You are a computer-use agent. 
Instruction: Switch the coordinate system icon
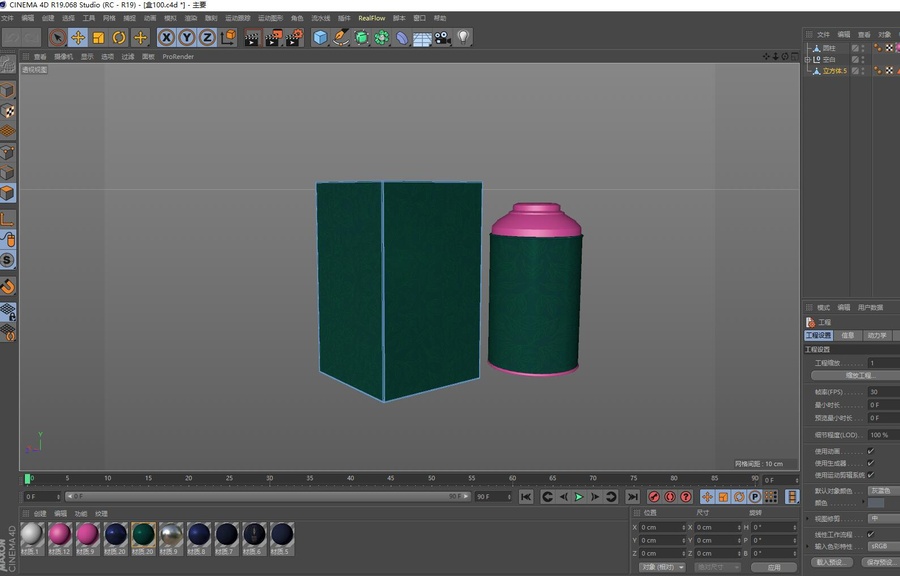228,38
